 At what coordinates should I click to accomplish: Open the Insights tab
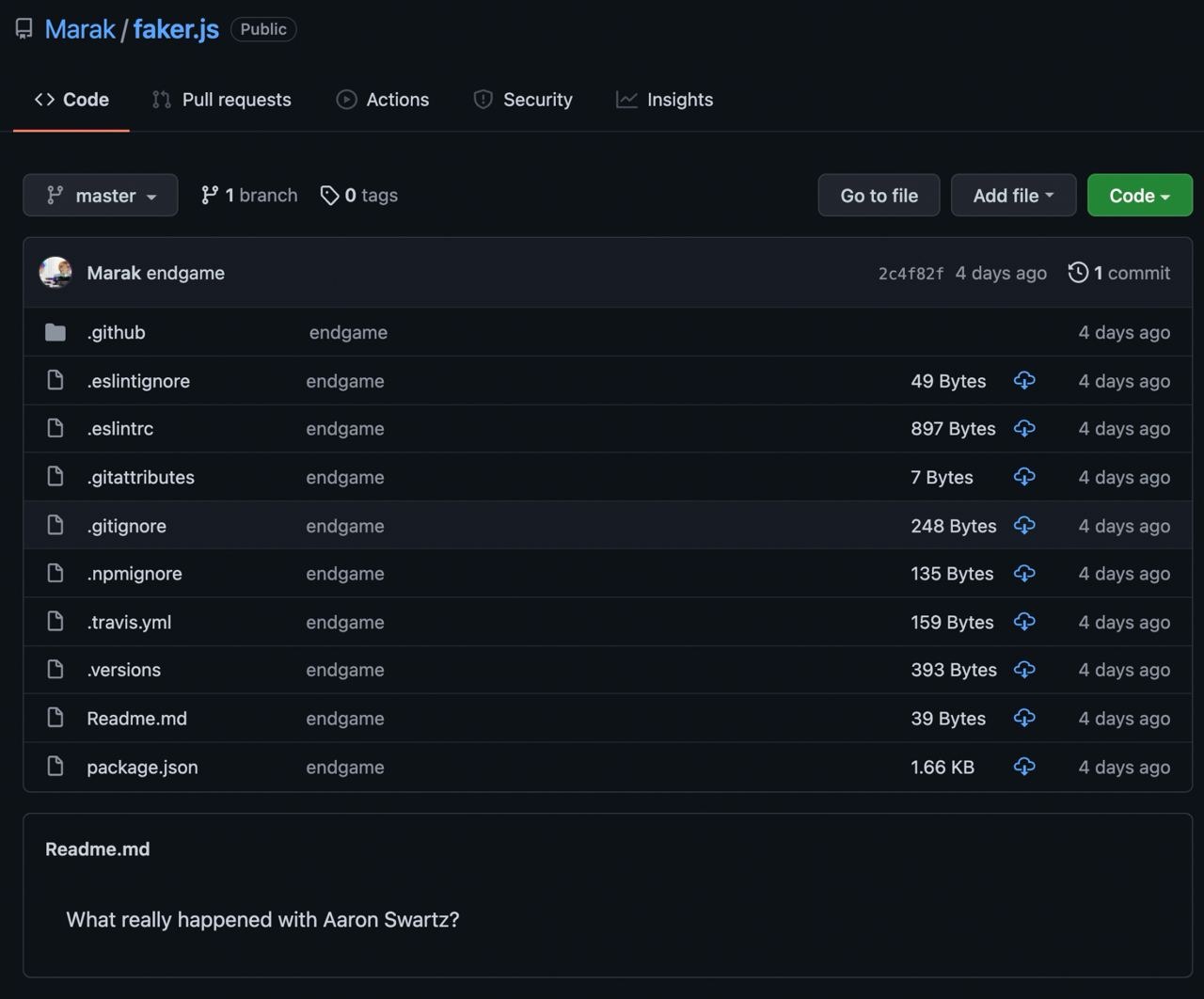[x=664, y=100]
